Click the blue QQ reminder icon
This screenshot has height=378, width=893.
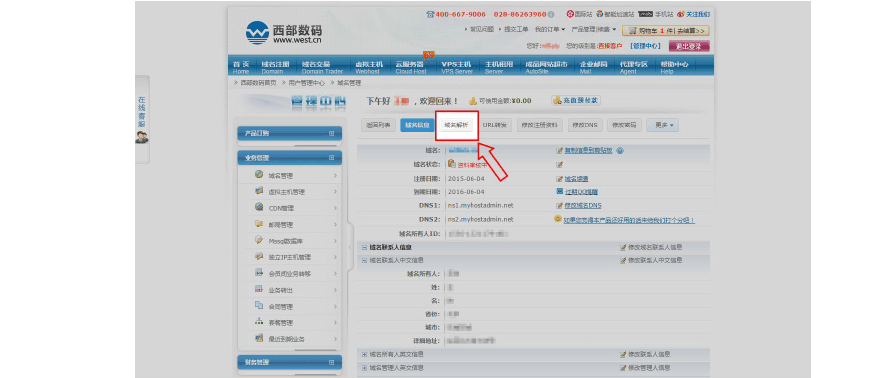[559, 192]
